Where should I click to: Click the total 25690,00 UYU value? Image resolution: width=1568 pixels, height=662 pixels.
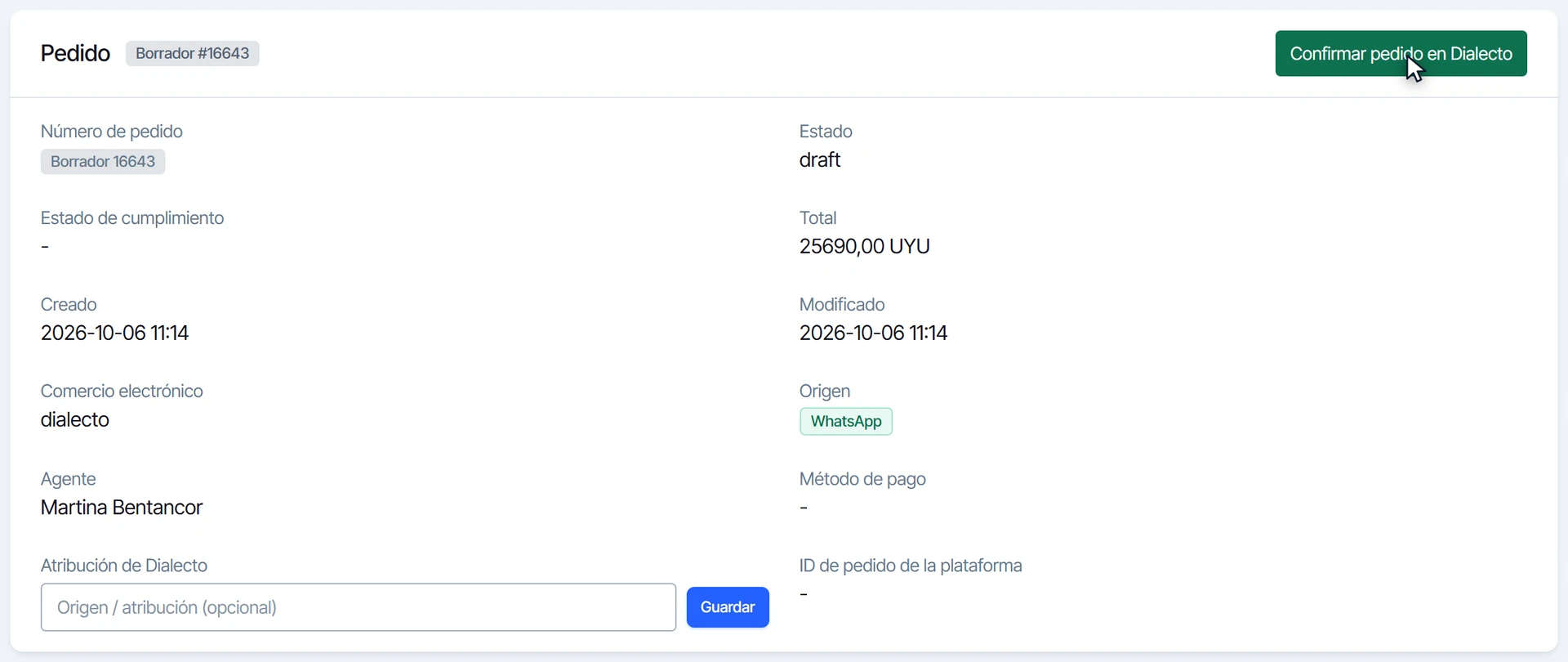click(865, 247)
